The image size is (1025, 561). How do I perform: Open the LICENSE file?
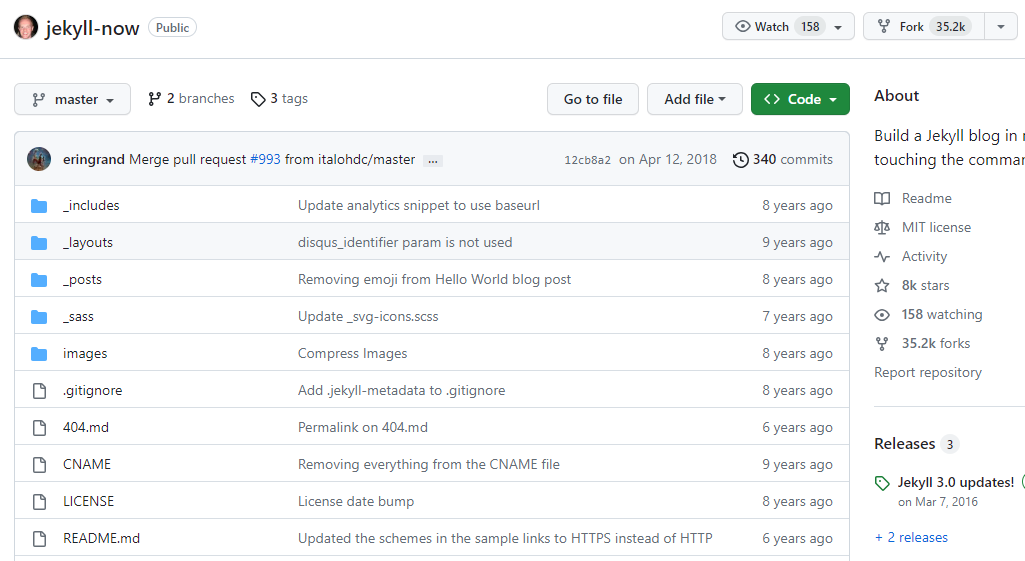click(88, 502)
